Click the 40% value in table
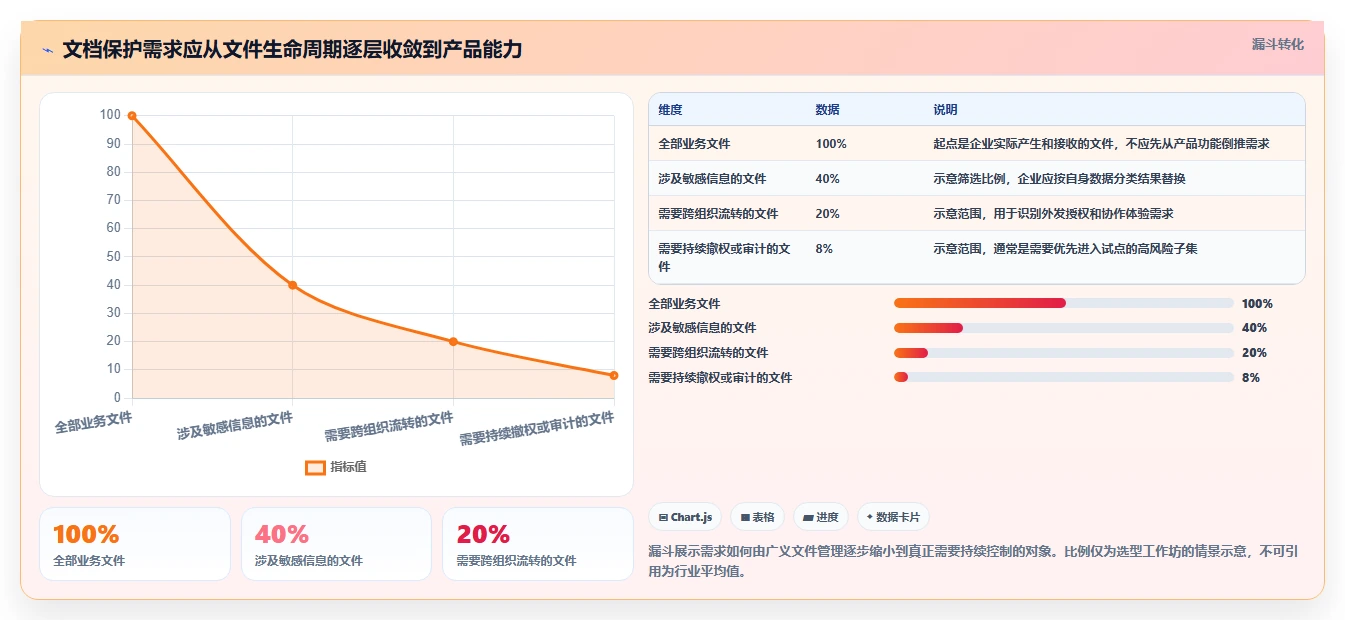This screenshot has width=1345, height=620. pyautogui.click(x=828, y=178)
